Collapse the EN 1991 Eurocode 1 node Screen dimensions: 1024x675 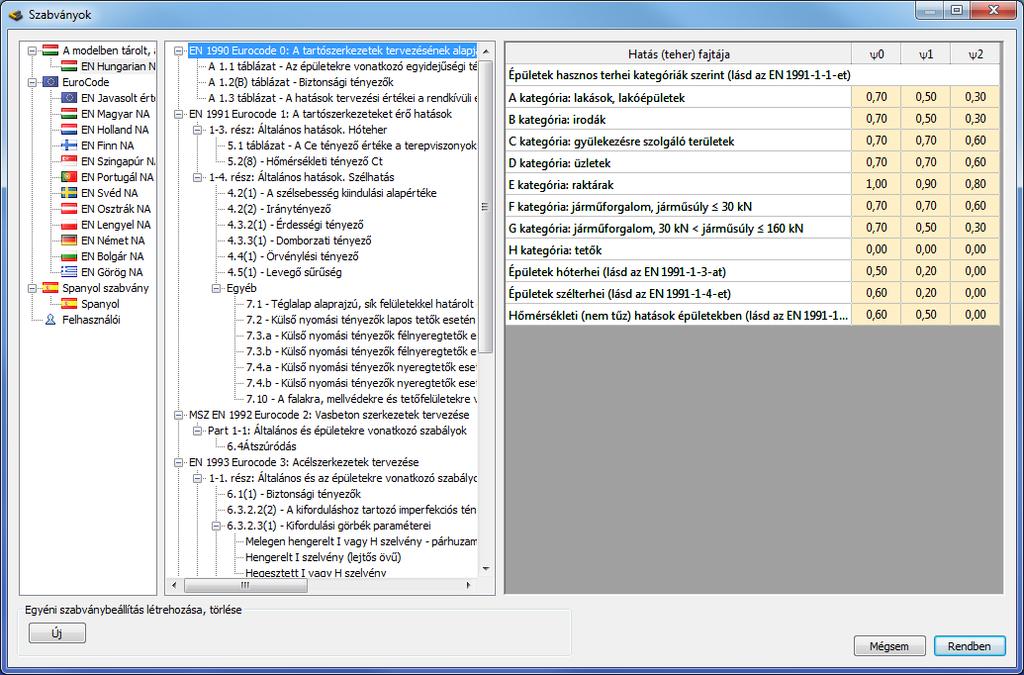point(178,114)
